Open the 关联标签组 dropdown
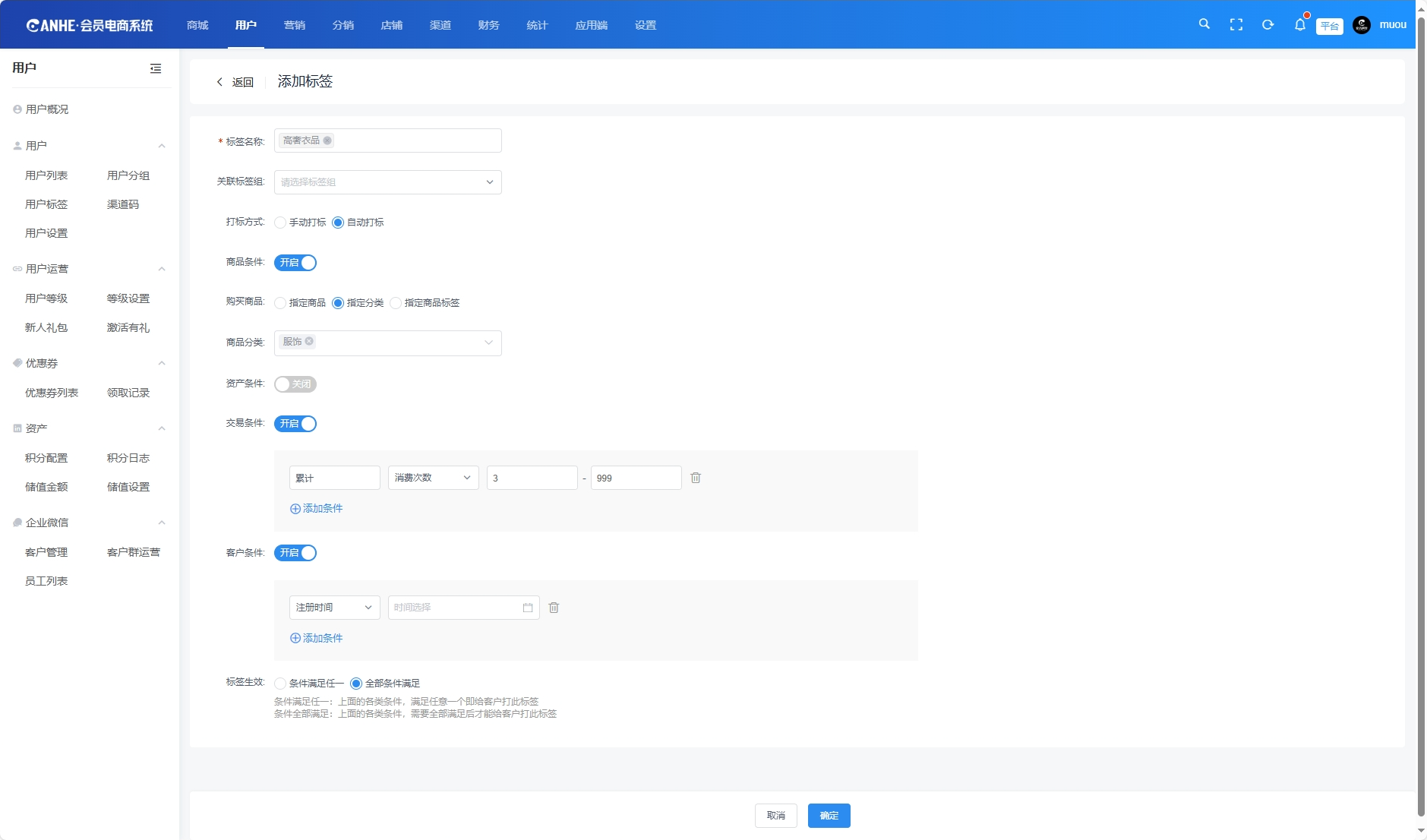 click(387, 182)
